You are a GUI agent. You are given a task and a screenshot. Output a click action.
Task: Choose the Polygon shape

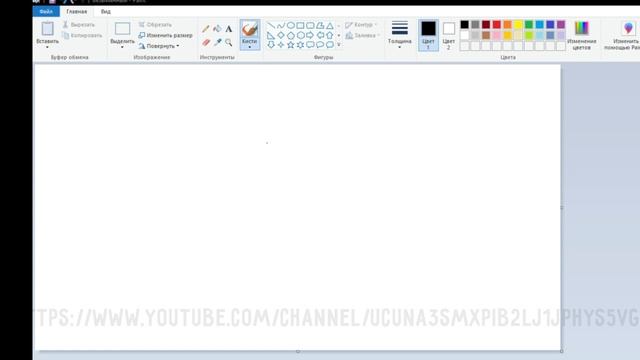(320, 26)
